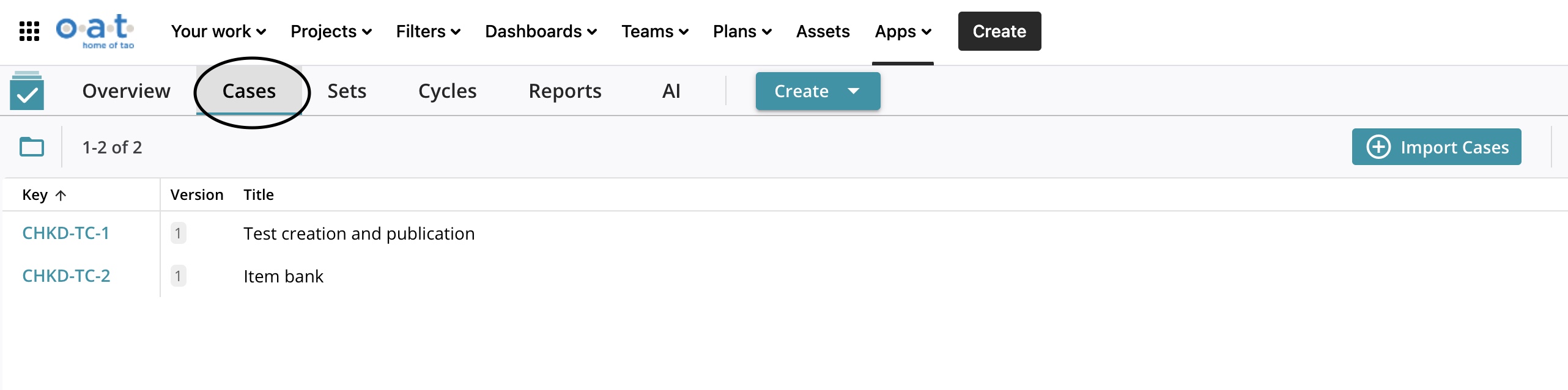Expand the Dashboards menu

pyautogui.click(x=541, y=31)
